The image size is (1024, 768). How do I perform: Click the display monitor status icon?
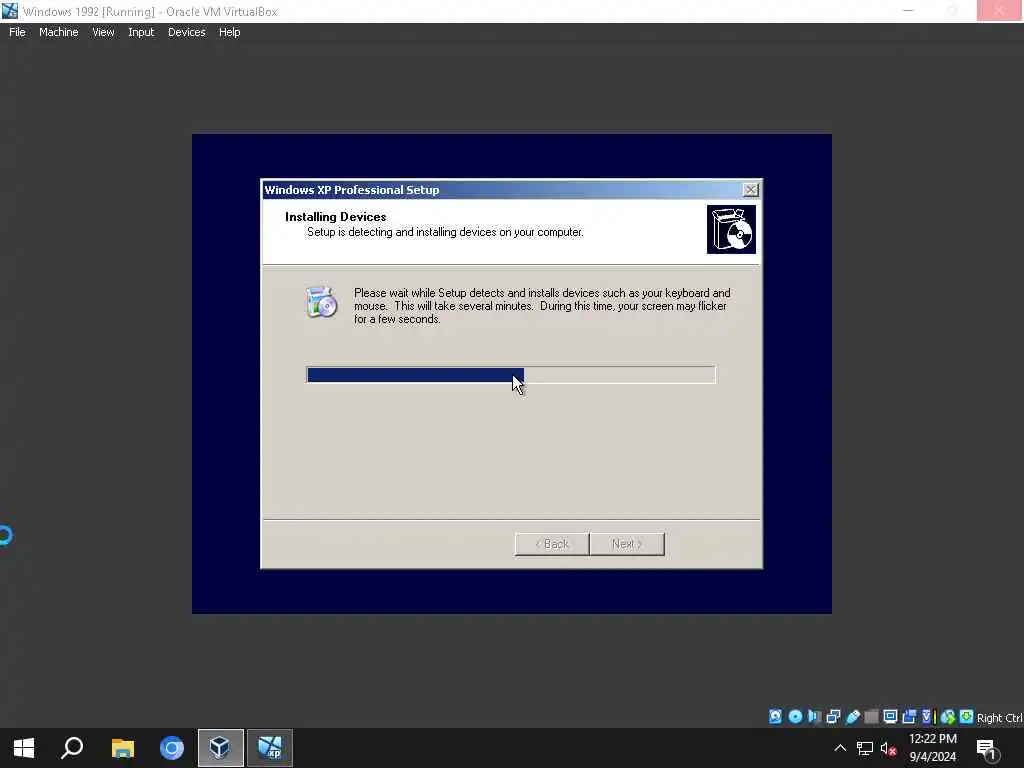890,717
